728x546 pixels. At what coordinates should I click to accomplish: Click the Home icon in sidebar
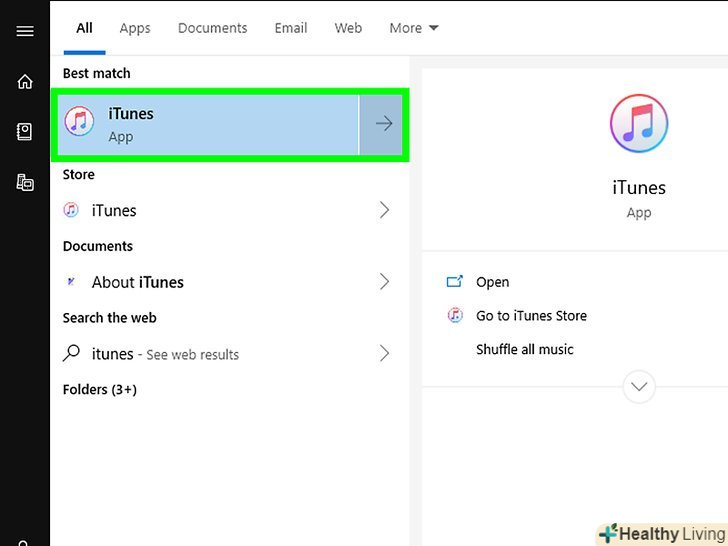pos(25,82)
